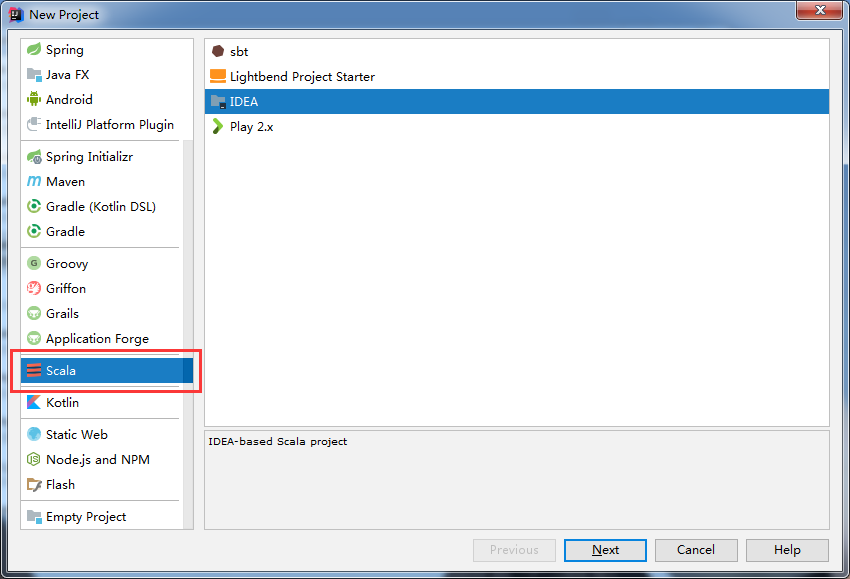Screen dimensions: 850x579
Task: Choose Spring Initializr from list
Action: [x=89, y=157]
